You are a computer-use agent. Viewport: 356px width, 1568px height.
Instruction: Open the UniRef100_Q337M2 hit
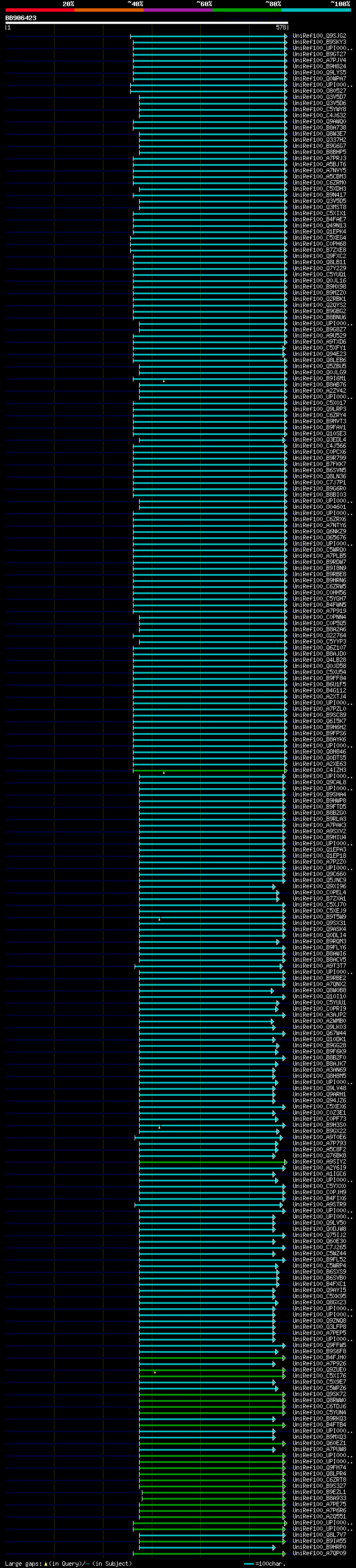tap(319, 140)
